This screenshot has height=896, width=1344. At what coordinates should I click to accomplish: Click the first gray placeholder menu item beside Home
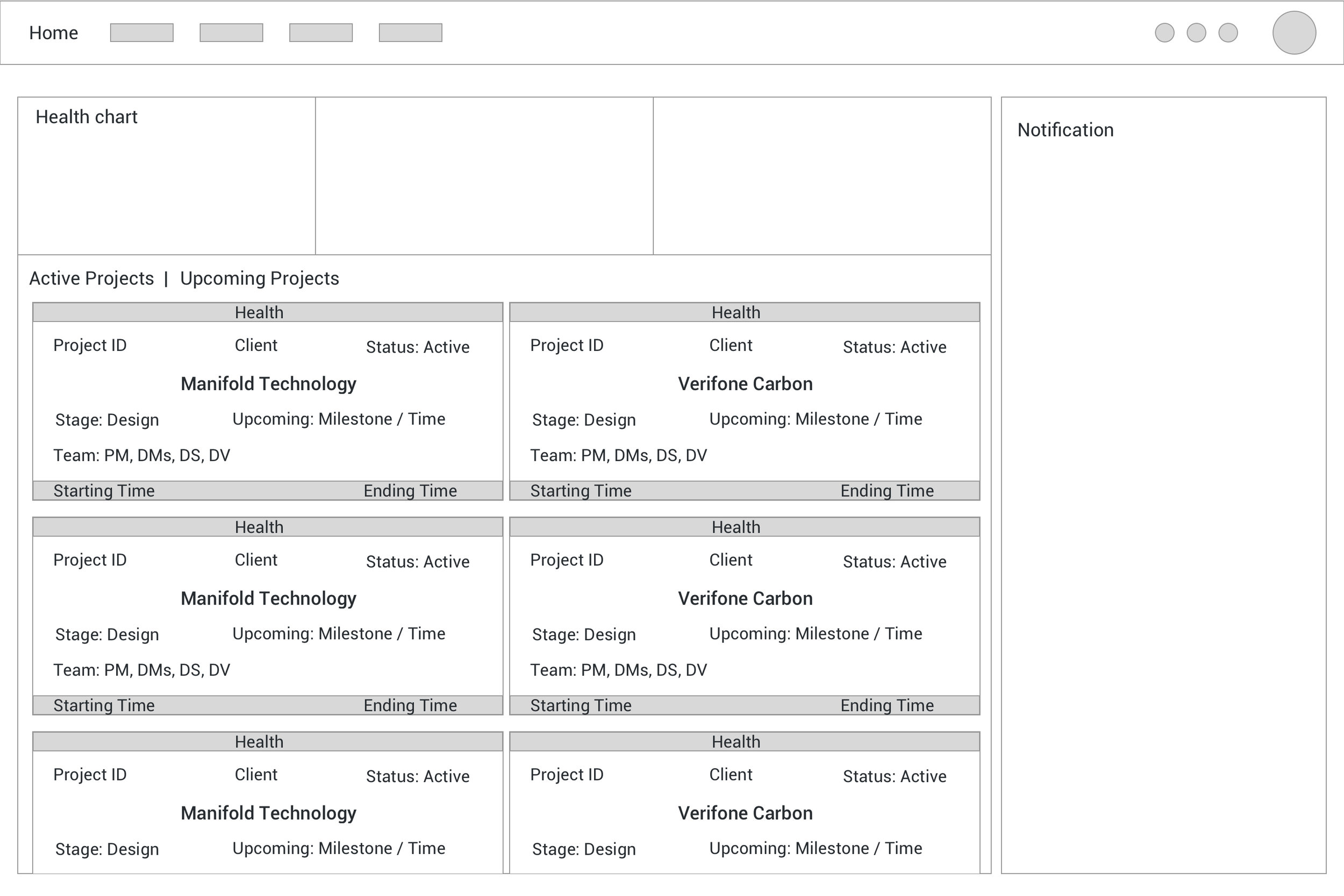click(x=142, y=33)
